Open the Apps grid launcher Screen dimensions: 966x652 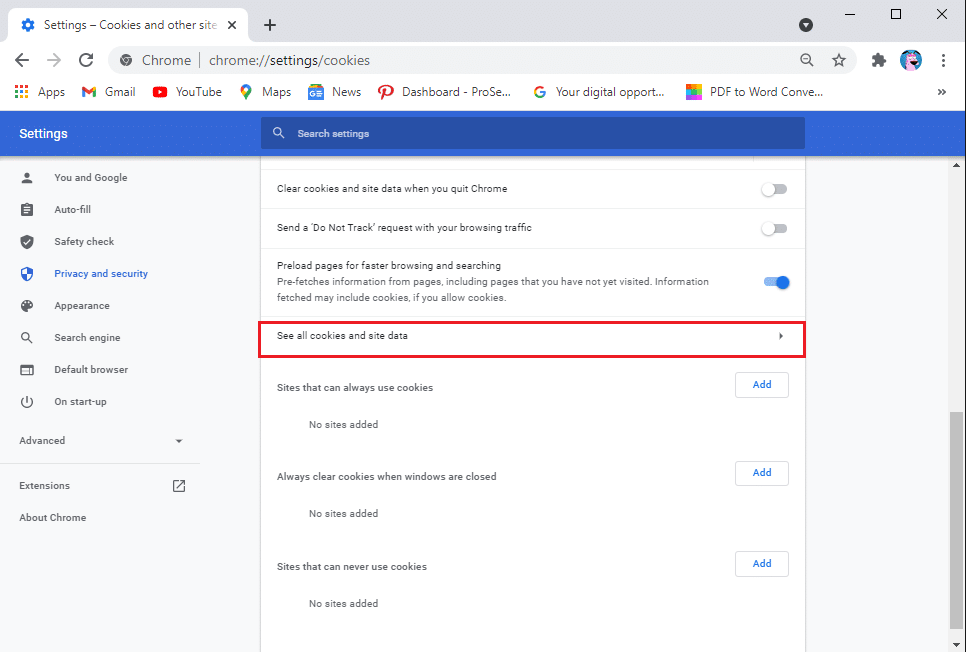click(20, 91)
